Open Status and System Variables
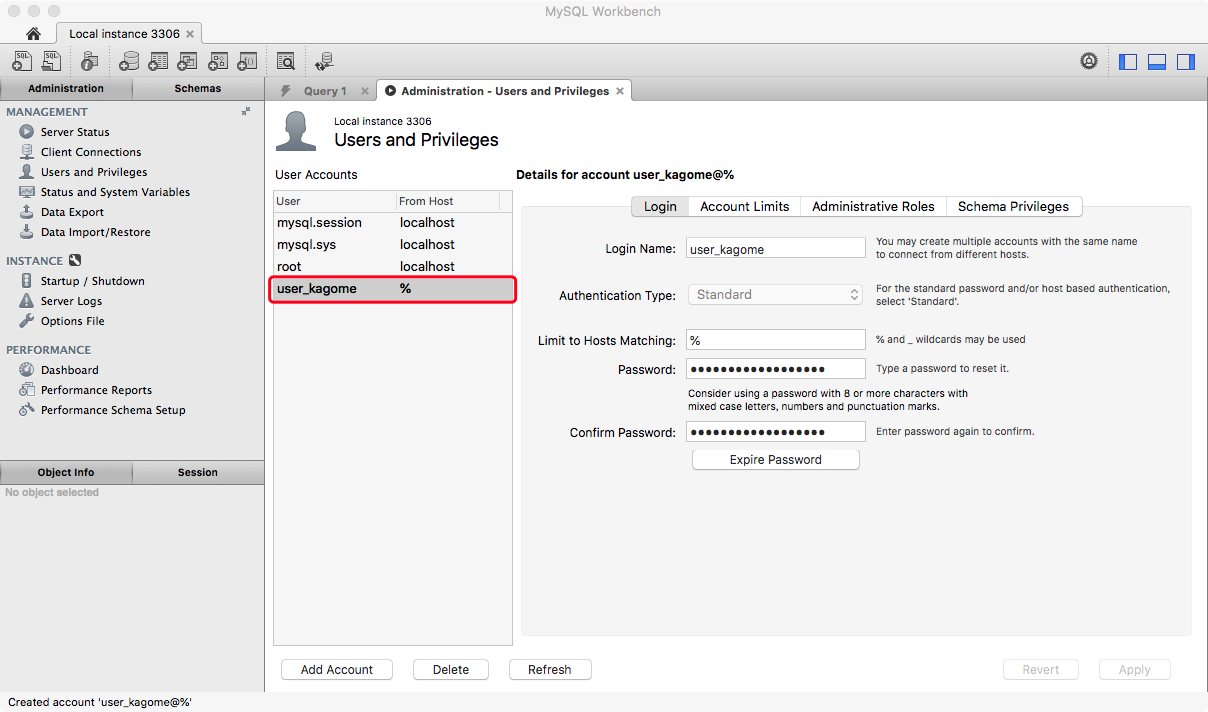 coord(115,192)
